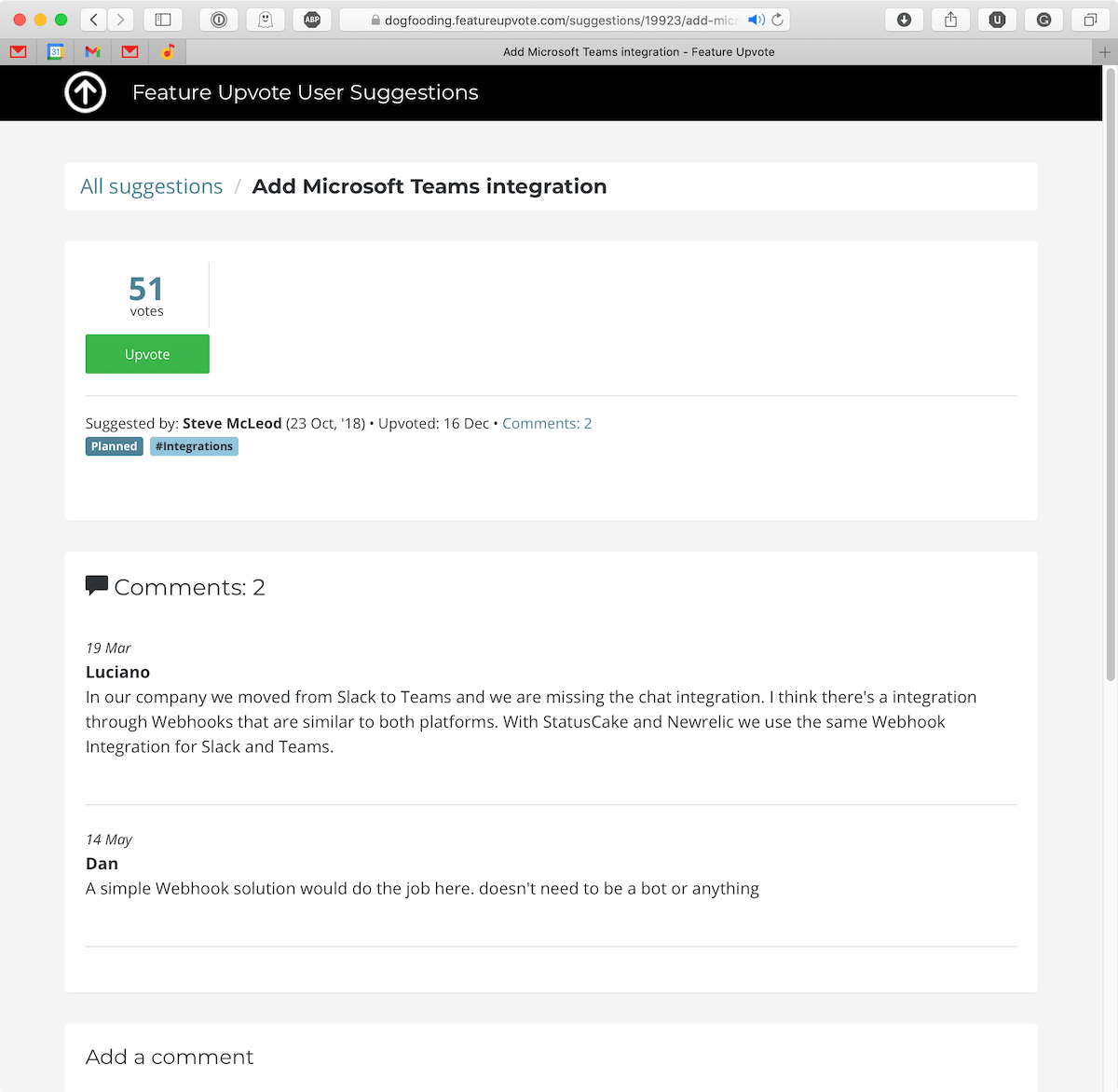Screen dimensions: 1118x1092
Task: Click the 19 Mar comment date
Action: [x=108, y=648]
